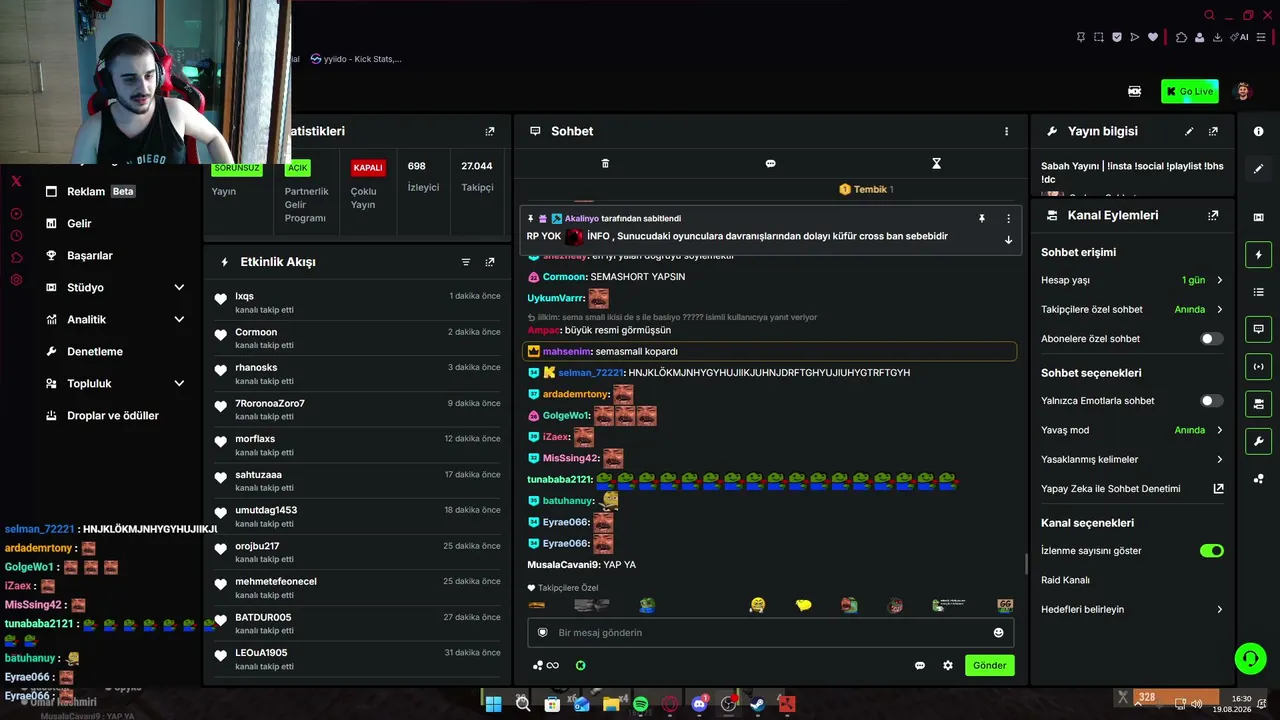
Task: Clear chat with the trash icon
Action: [605, 163]
